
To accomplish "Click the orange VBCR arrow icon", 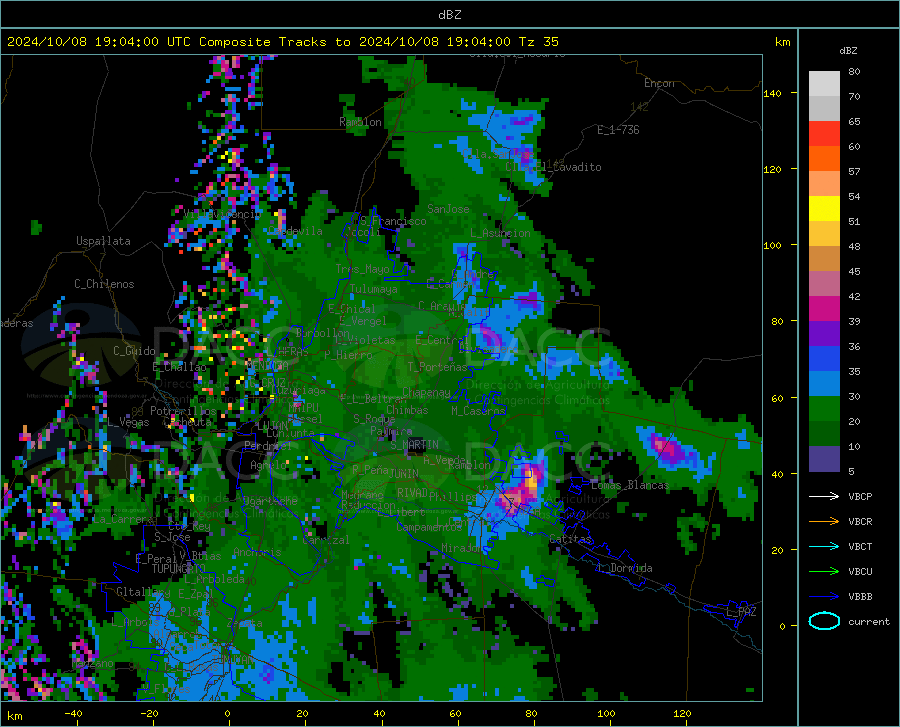I will 824,521.
